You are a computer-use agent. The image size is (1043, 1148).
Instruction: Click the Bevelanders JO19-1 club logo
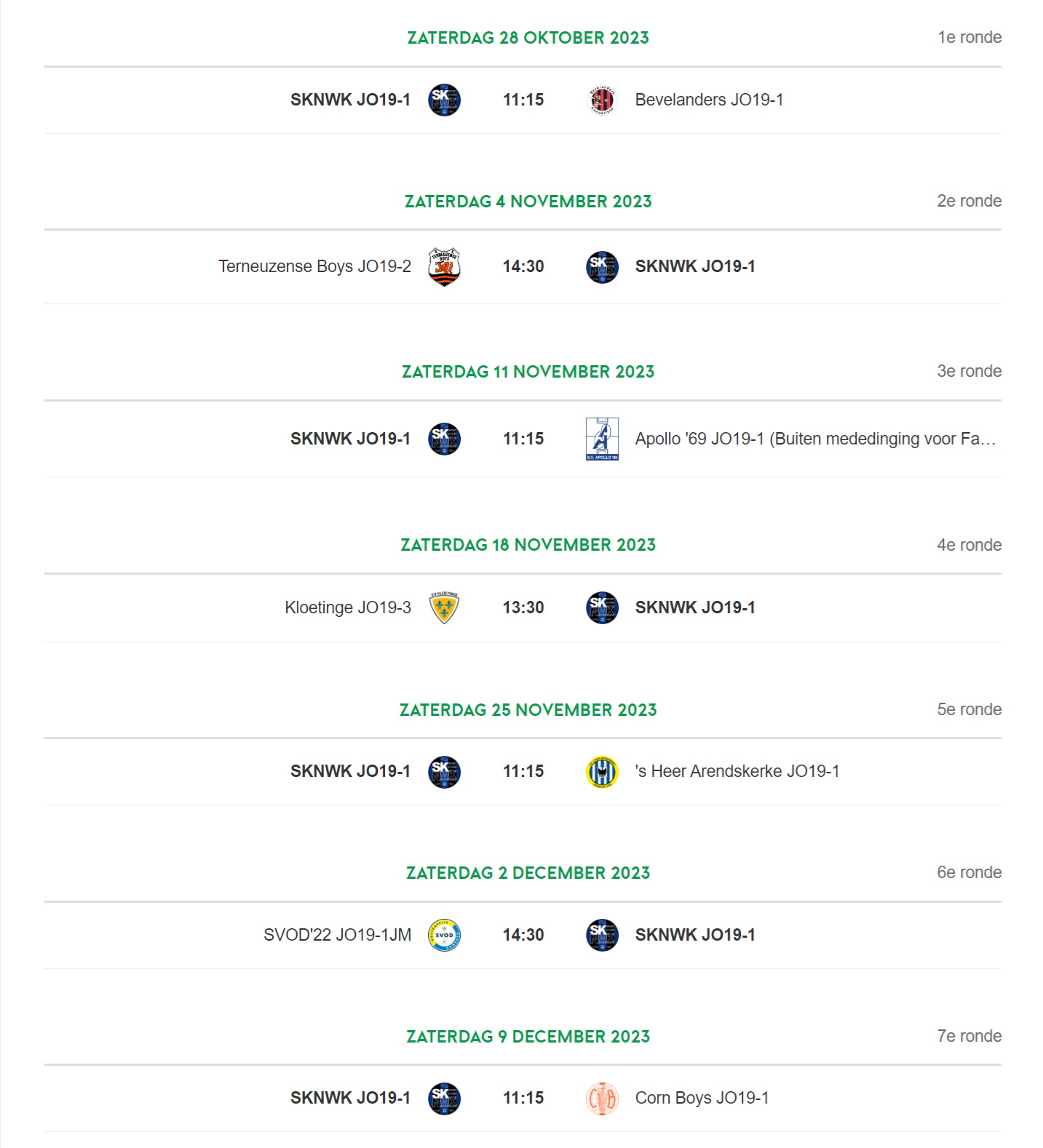click(602, 100)
